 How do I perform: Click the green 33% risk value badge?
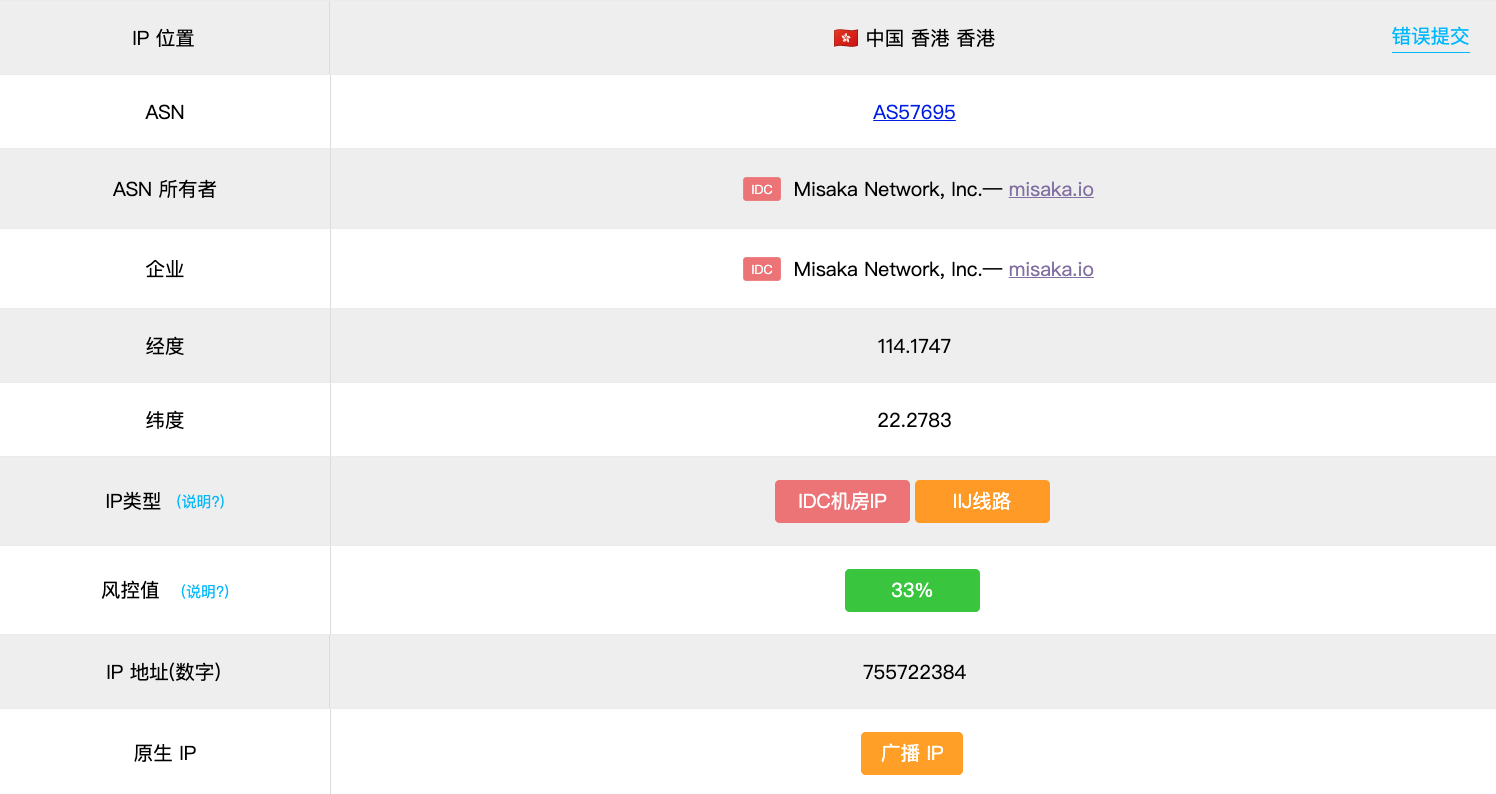point(912,590)
